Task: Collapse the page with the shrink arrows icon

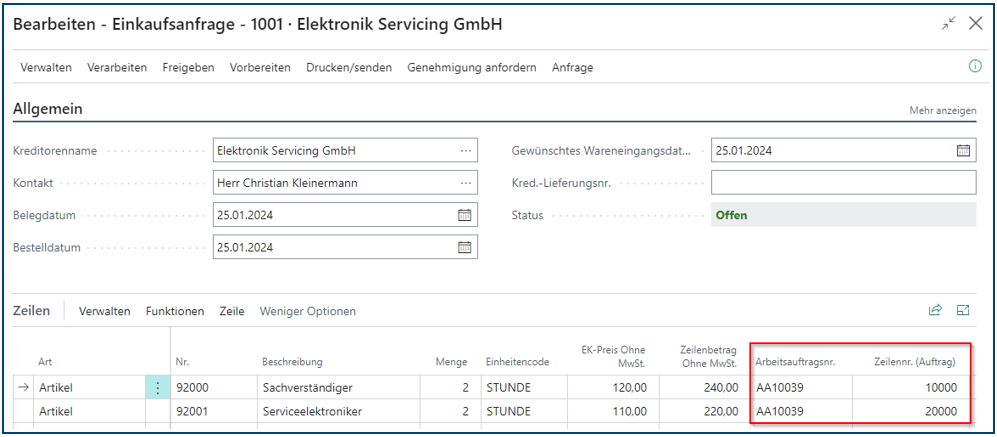Action: click(949, 24)
